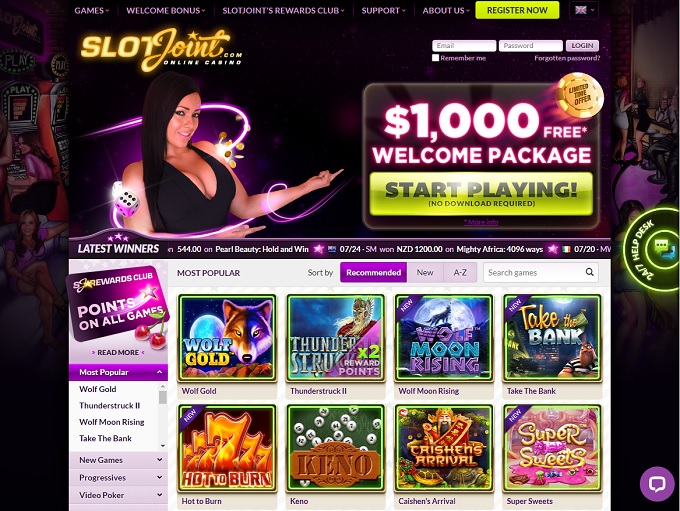Open the Games menu
This screenshot has width=680, height=511.
pyautogui.click(x=92, y=10)
